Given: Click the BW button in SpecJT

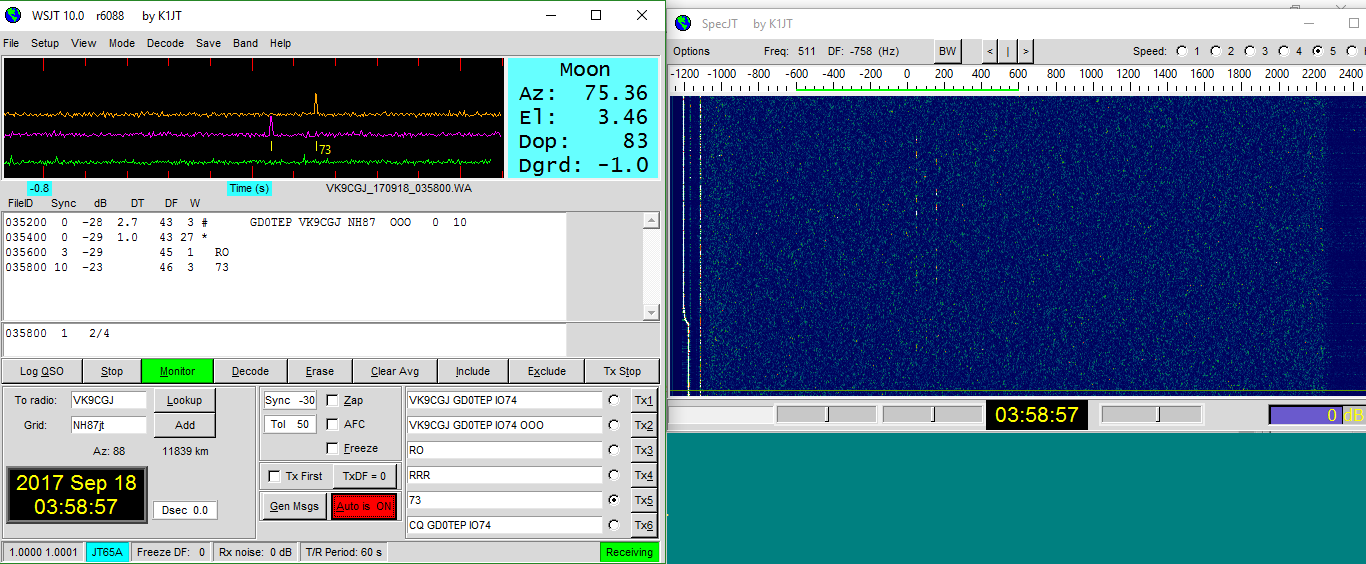Looking at the screenshot, I should tap(946, 51).
